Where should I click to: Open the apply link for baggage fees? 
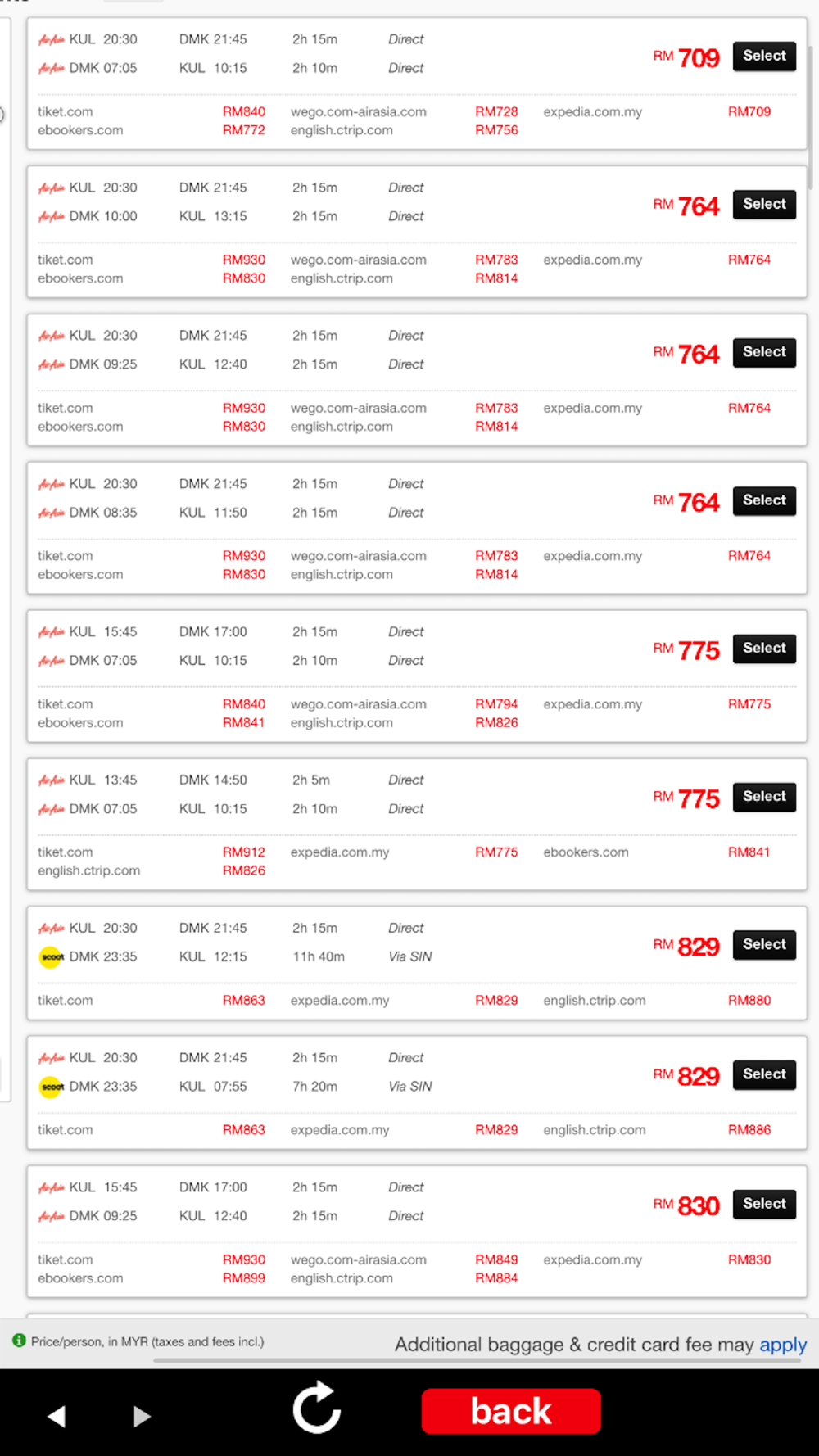(783, 1345)
